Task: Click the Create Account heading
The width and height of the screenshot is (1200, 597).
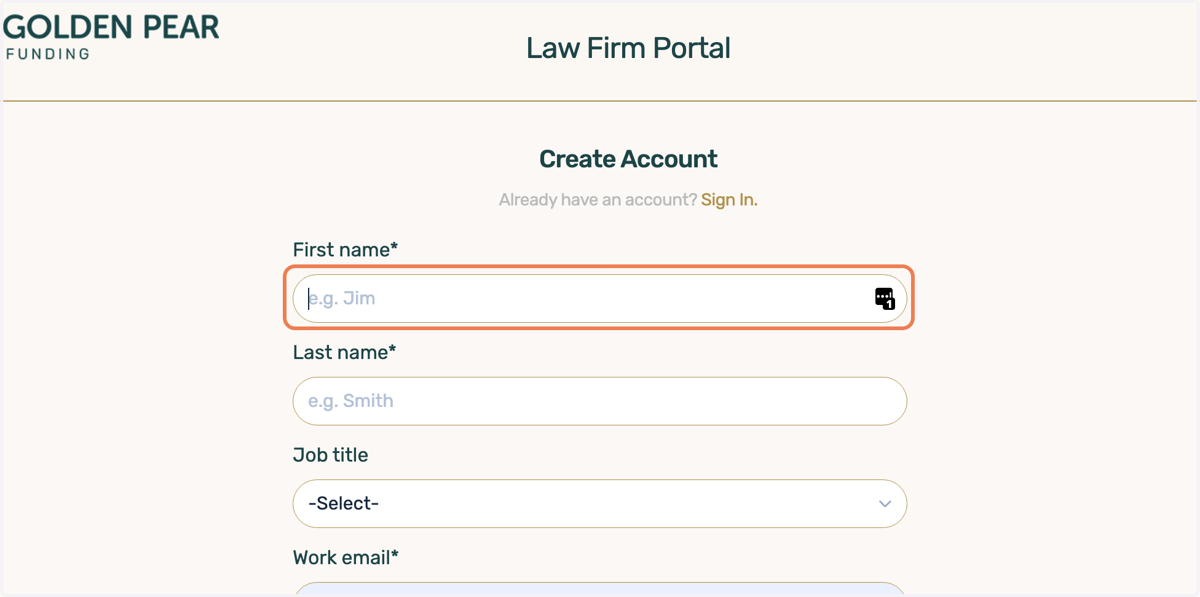Action: [x=628, y=159]
